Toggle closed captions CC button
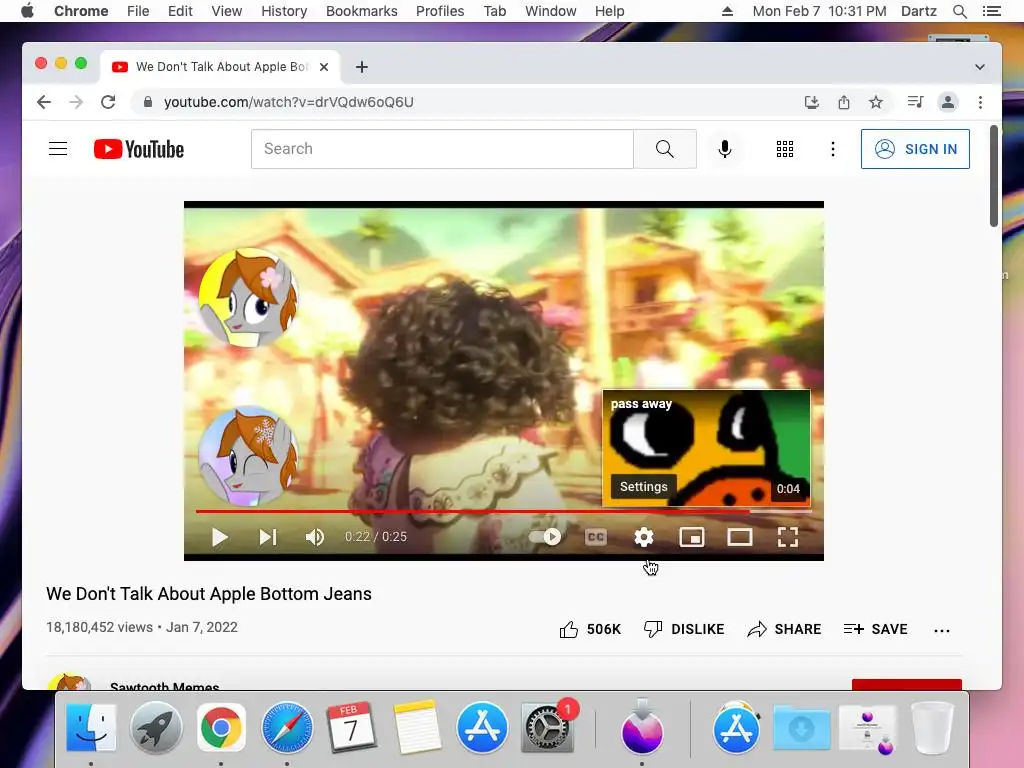 click(596, 537)
